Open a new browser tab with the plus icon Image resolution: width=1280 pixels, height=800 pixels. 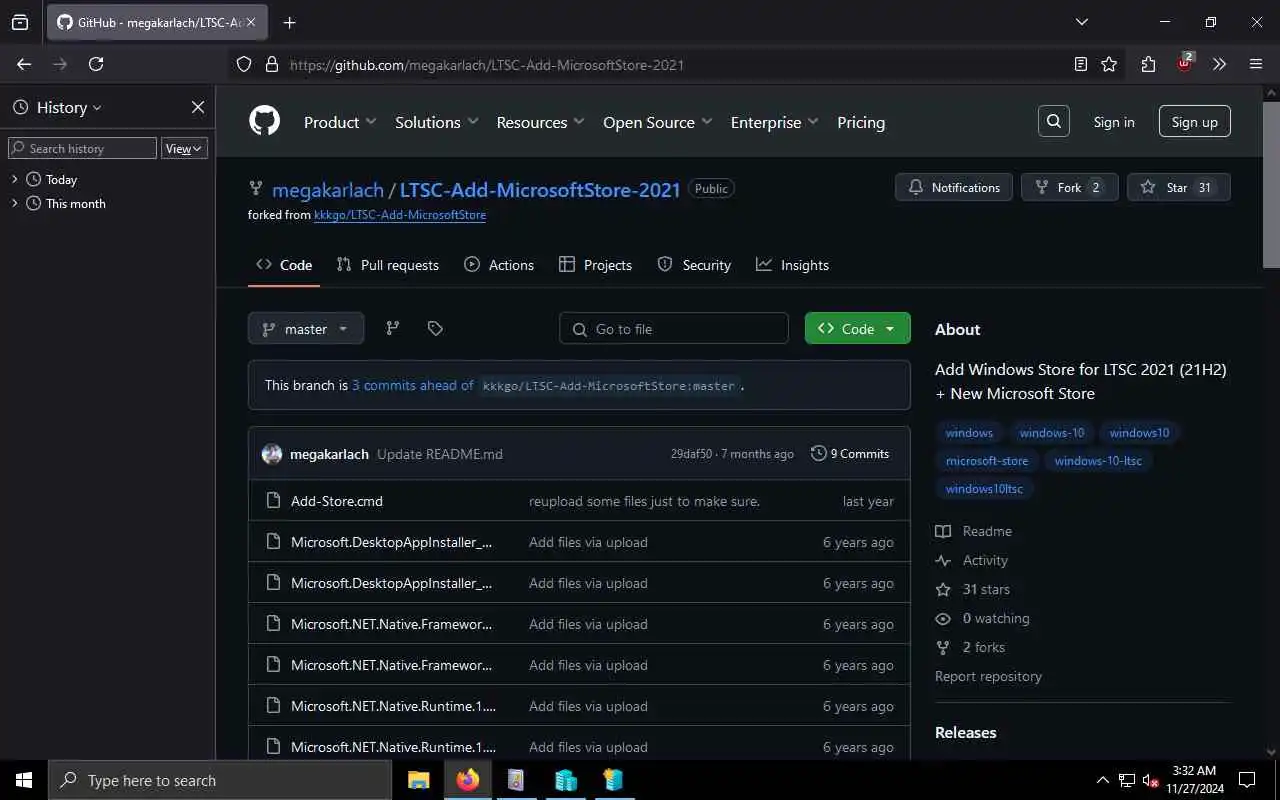290,22
